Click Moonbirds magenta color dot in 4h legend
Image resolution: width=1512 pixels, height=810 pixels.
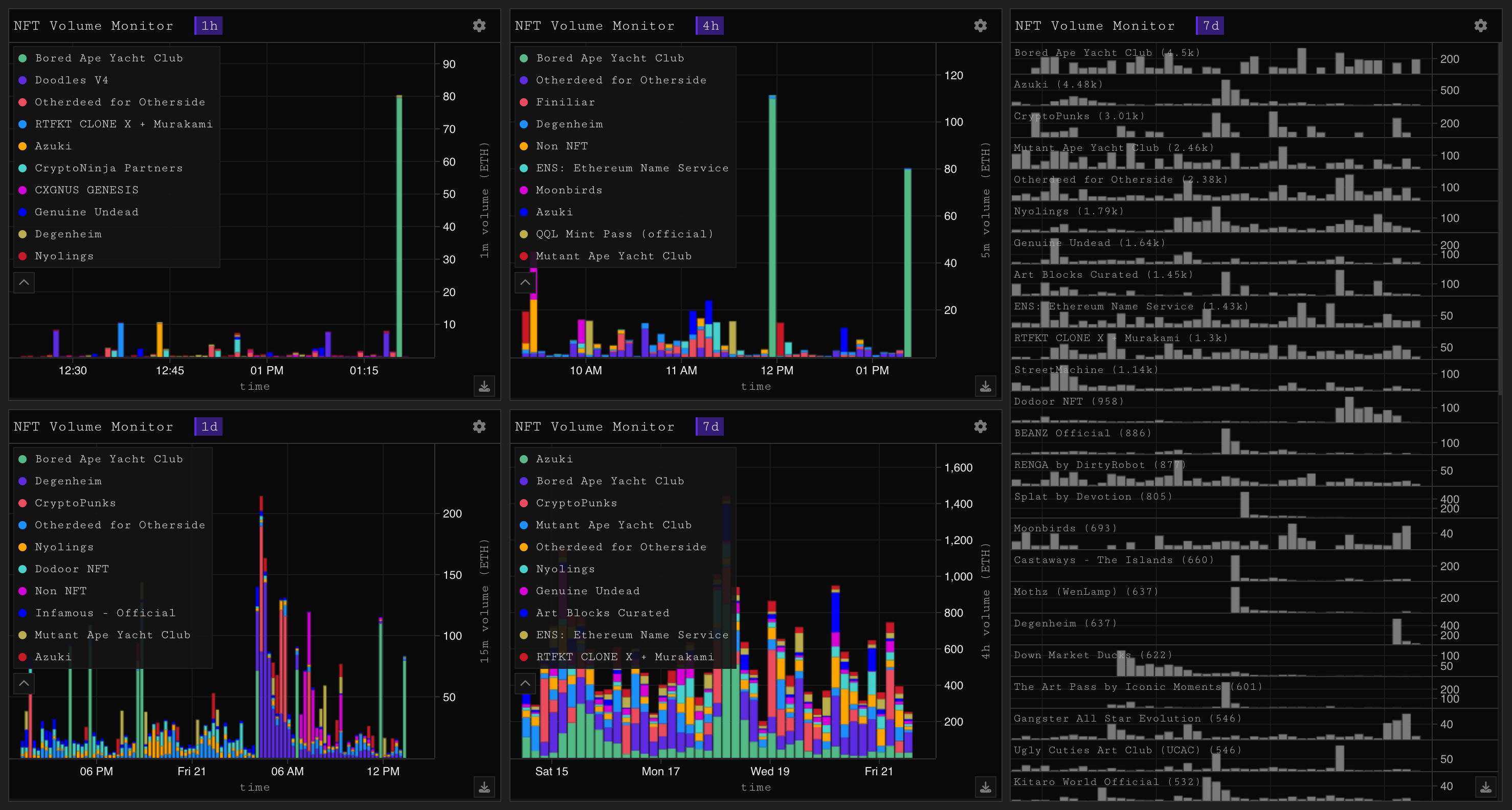point(524,190)
